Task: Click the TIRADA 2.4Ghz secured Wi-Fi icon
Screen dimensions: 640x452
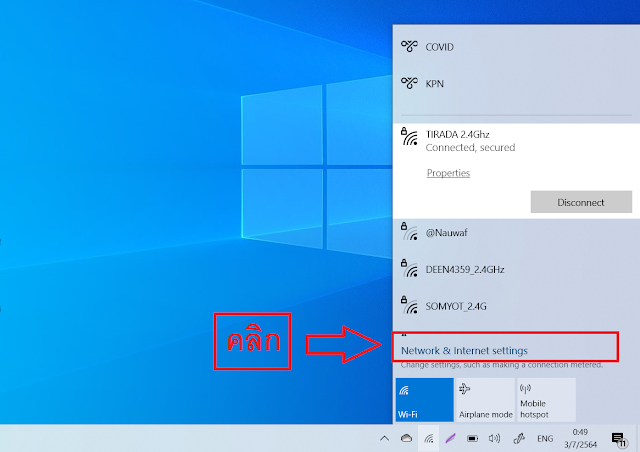Action: pyautogui.click(x=409, y=137)
